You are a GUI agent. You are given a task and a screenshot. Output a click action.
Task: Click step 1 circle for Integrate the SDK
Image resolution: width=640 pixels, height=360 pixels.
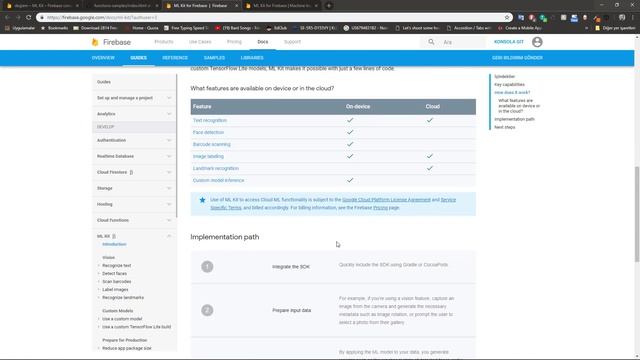[x=207, y=267]
